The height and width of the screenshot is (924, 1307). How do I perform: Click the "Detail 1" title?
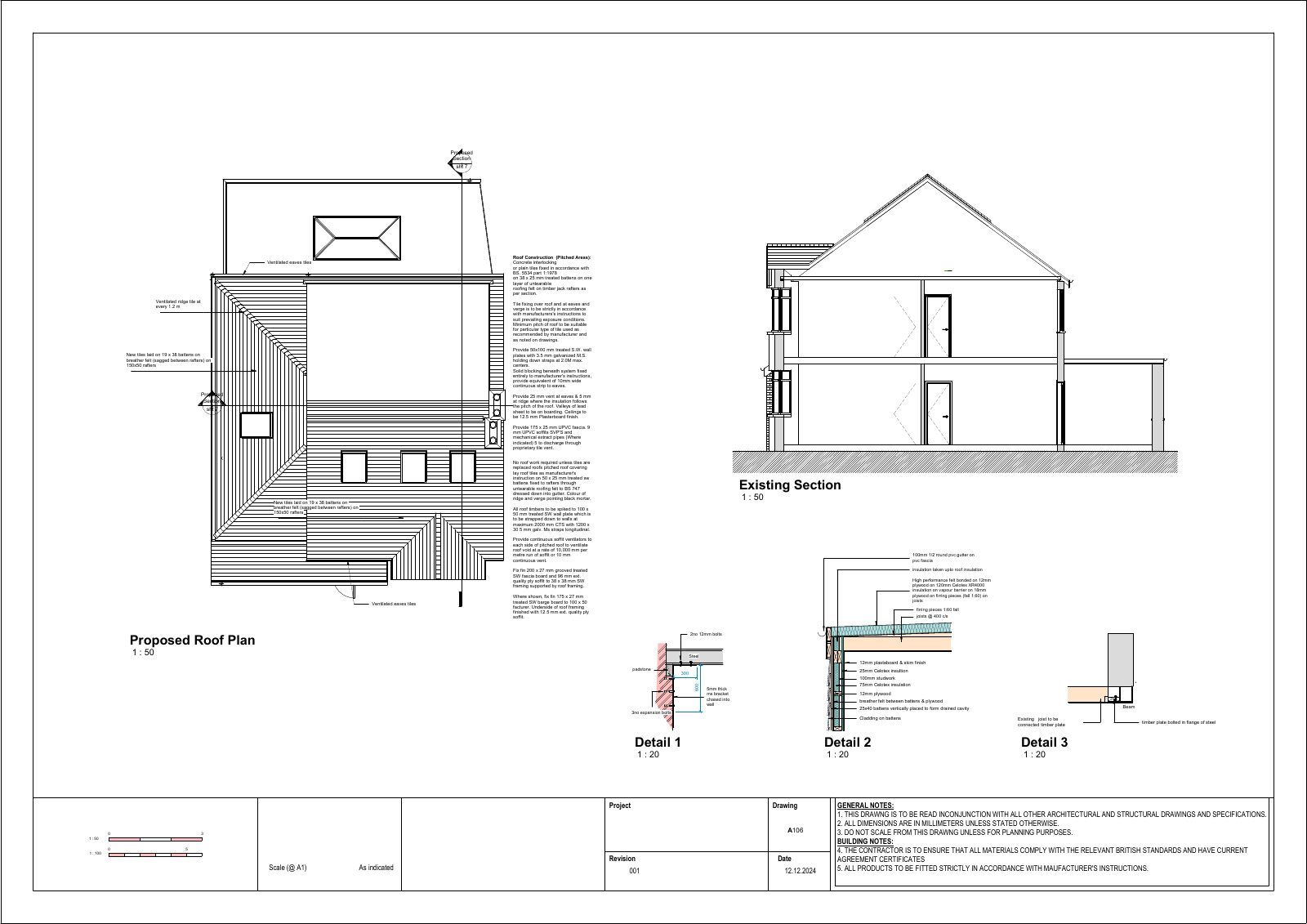pos(658,742)
